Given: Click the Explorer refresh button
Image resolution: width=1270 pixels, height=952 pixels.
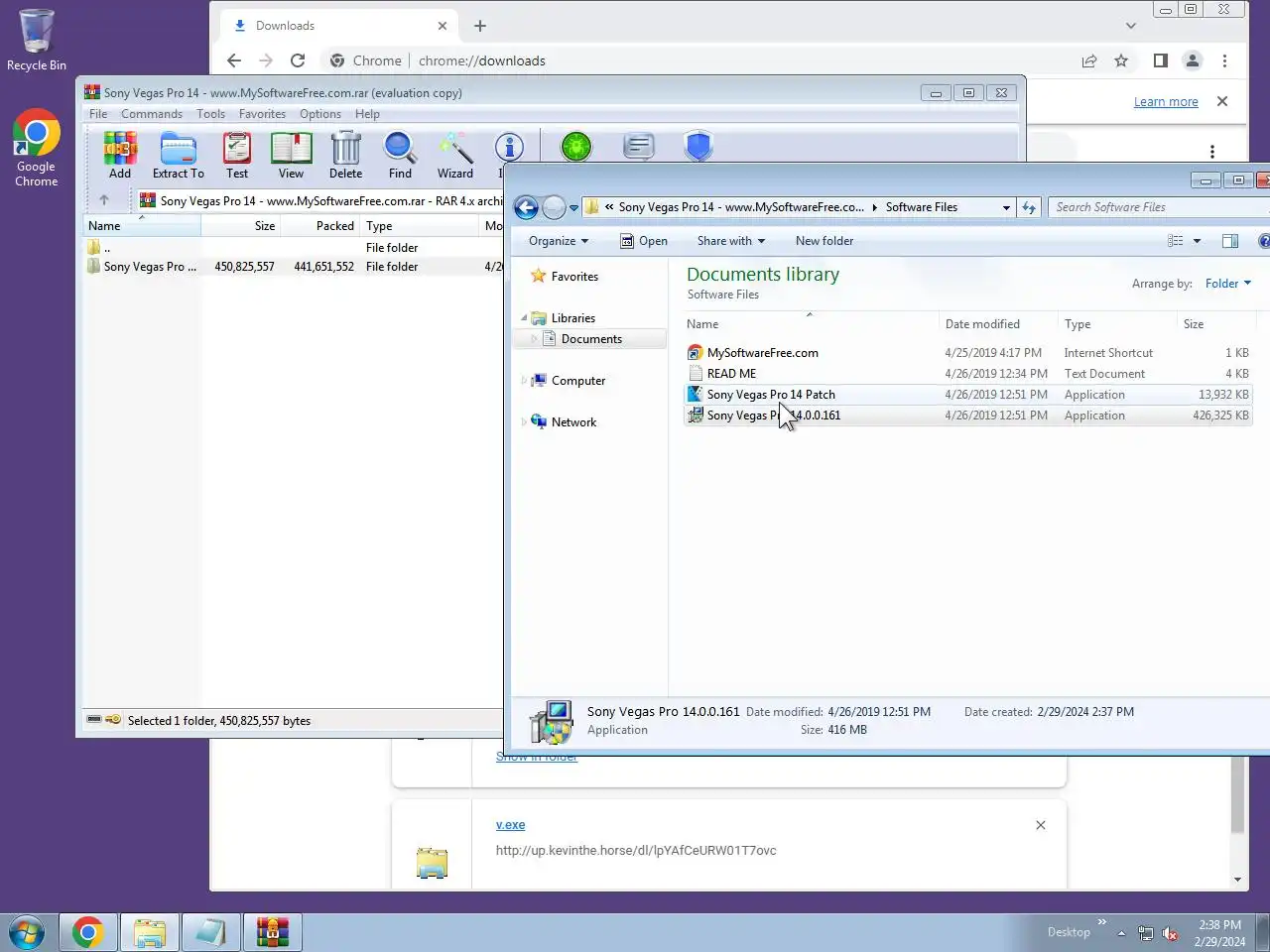Looking at the screenshot, I should [1029, 207].
